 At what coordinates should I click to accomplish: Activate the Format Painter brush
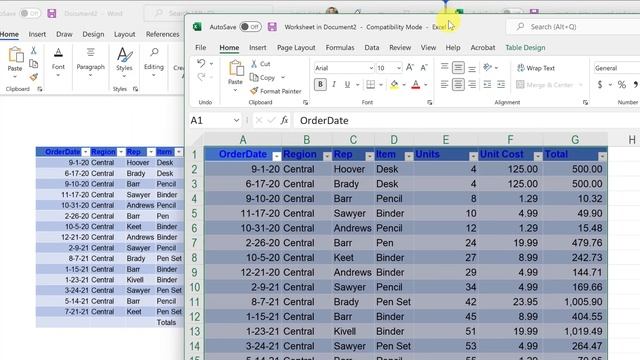[276, 91]
